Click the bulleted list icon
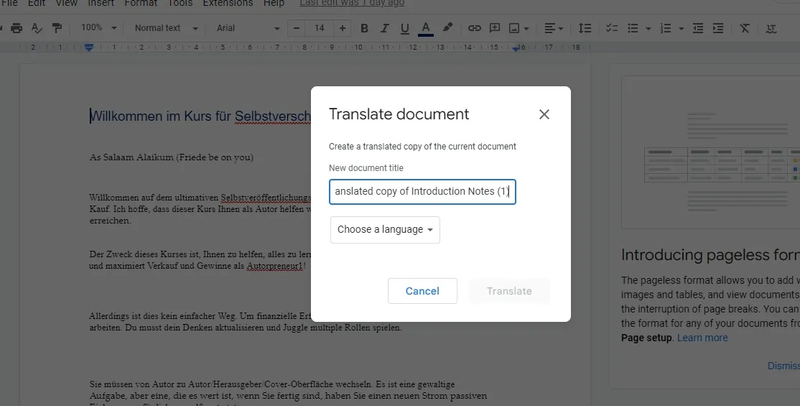Image resolution: width=800 pixels, height=406 pixels. click(x=633, y=28)
